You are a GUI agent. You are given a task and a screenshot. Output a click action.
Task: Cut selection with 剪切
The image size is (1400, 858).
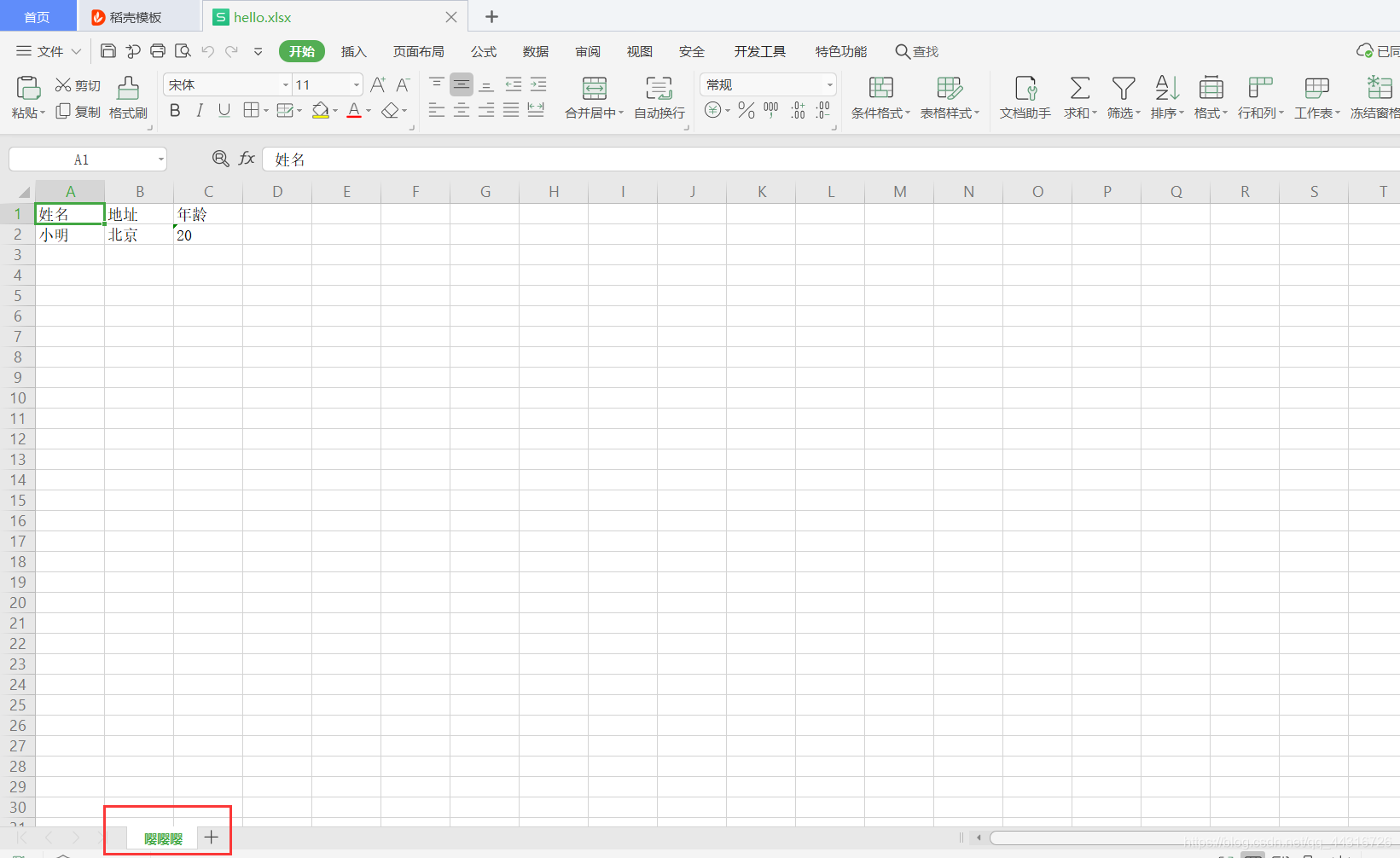pos(78,85)
